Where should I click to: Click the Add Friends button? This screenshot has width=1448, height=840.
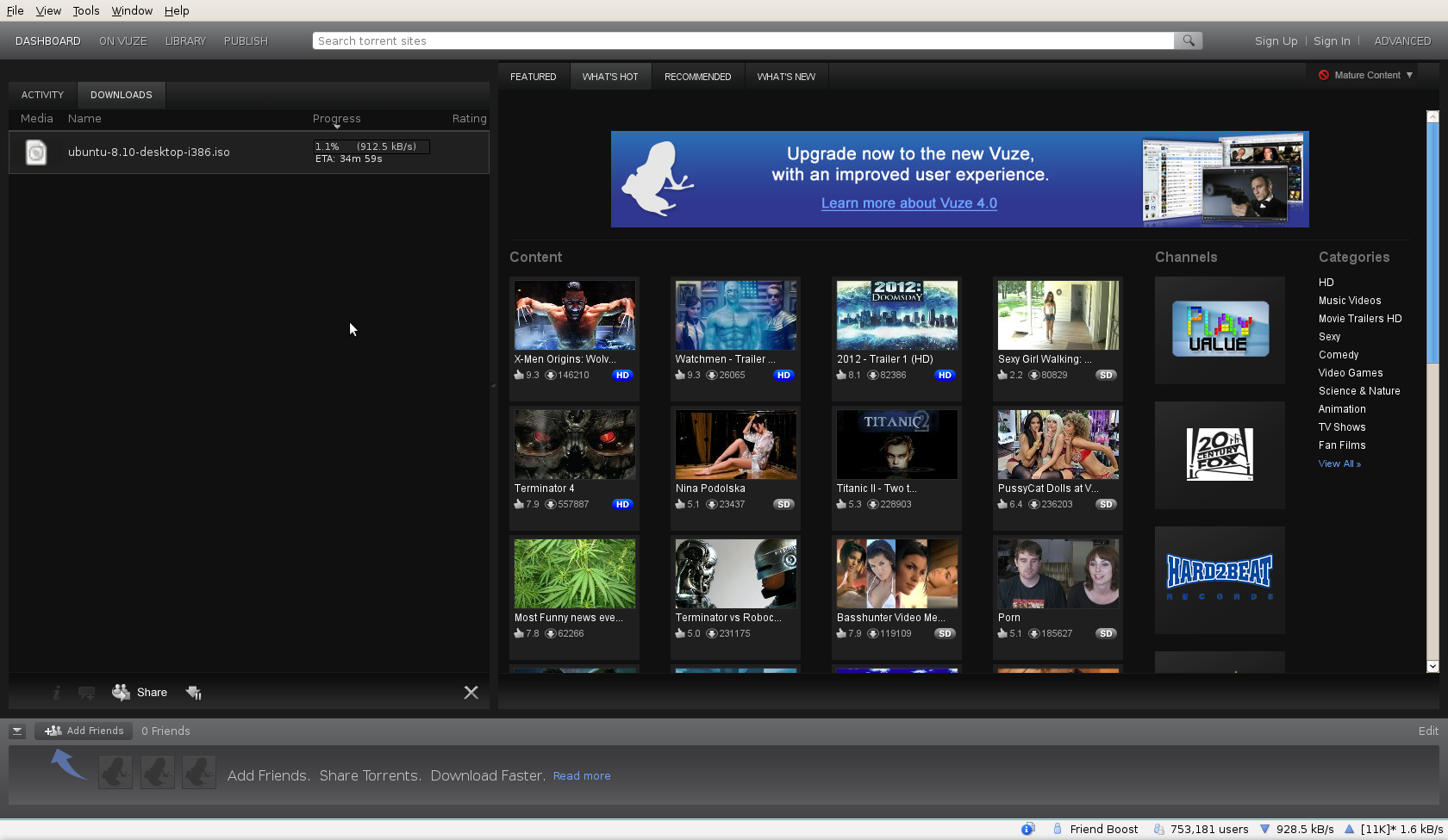pos(84,731)
